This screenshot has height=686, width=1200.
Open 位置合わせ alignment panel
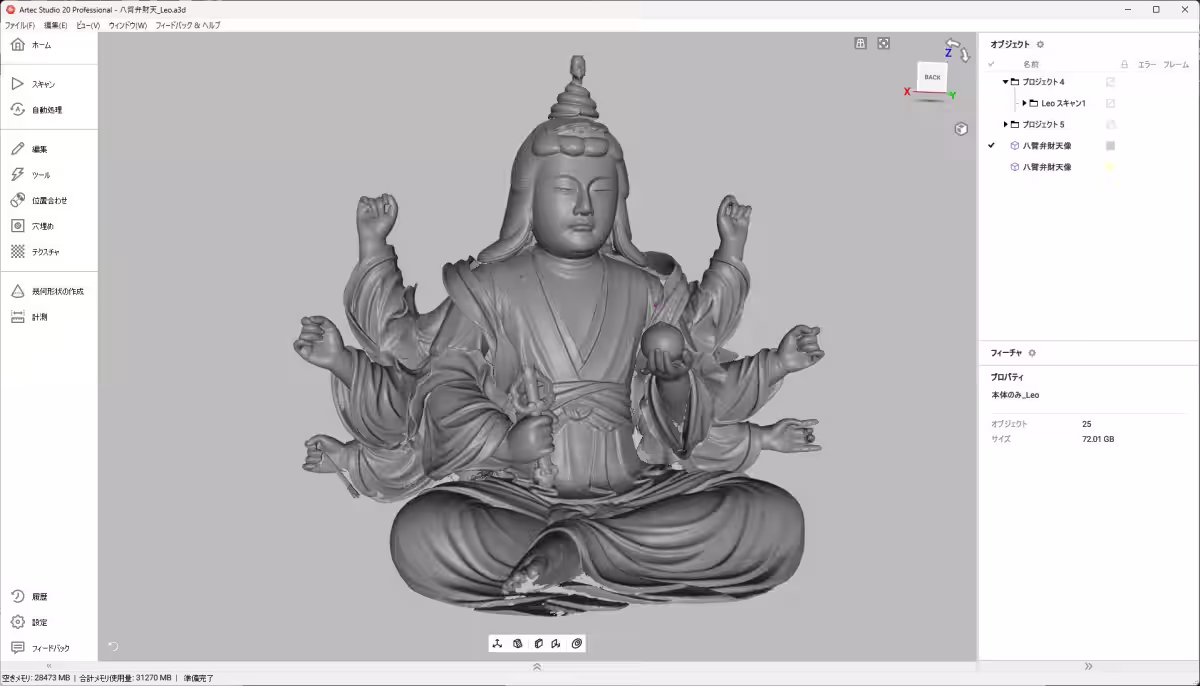[x=48, y=200]
